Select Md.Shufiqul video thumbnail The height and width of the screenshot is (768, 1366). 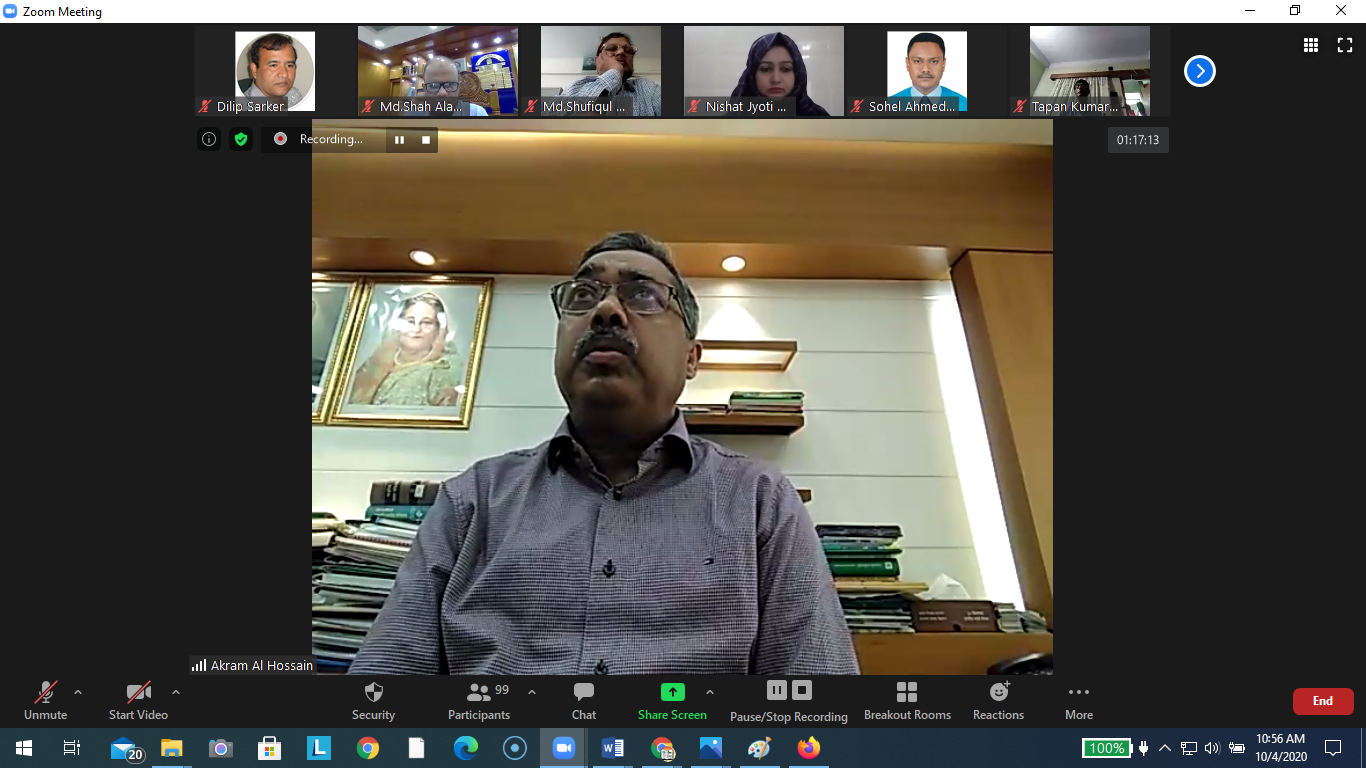point(601,71)
